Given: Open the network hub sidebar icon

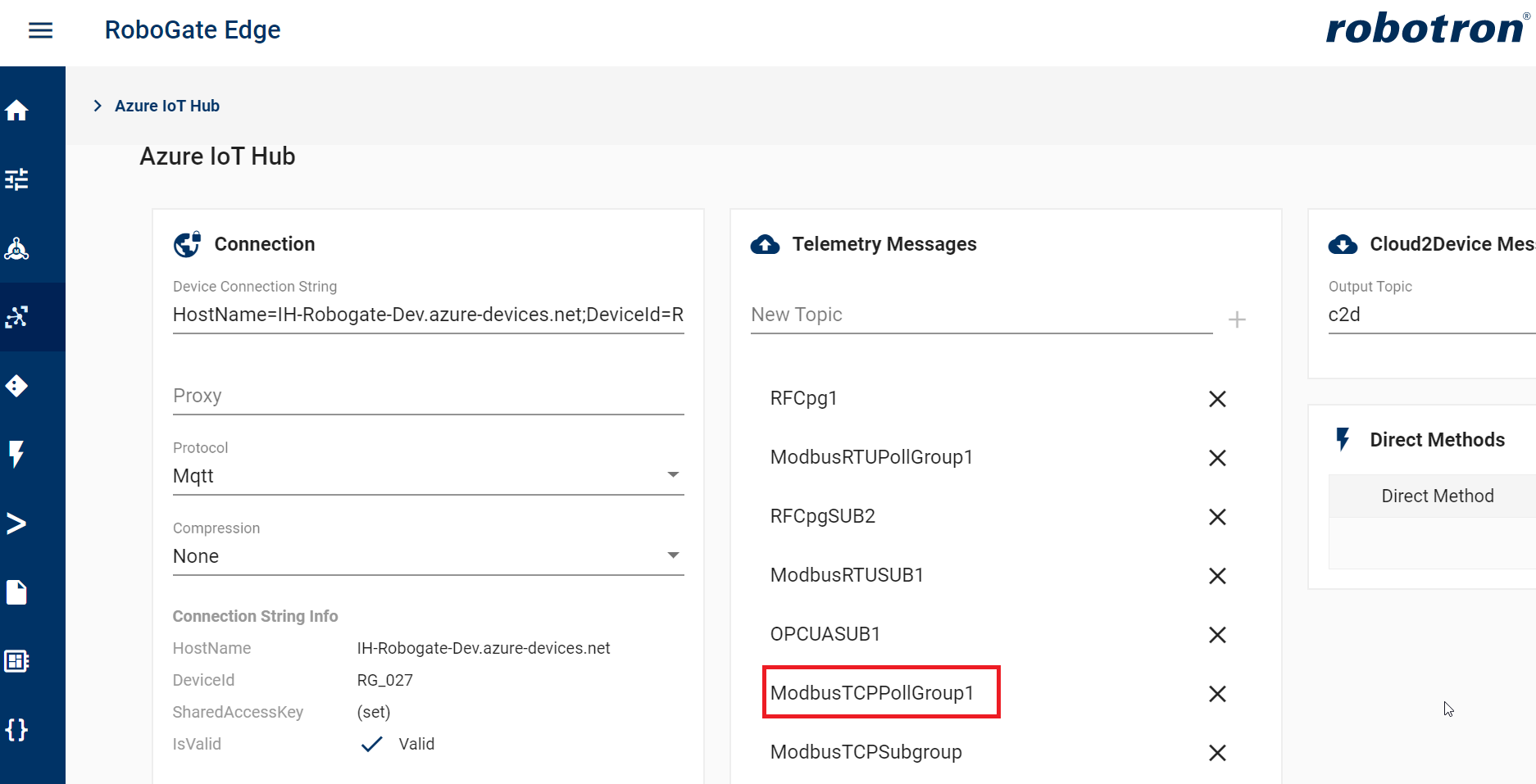Looking at the screenshot, I should coord(16,248).
